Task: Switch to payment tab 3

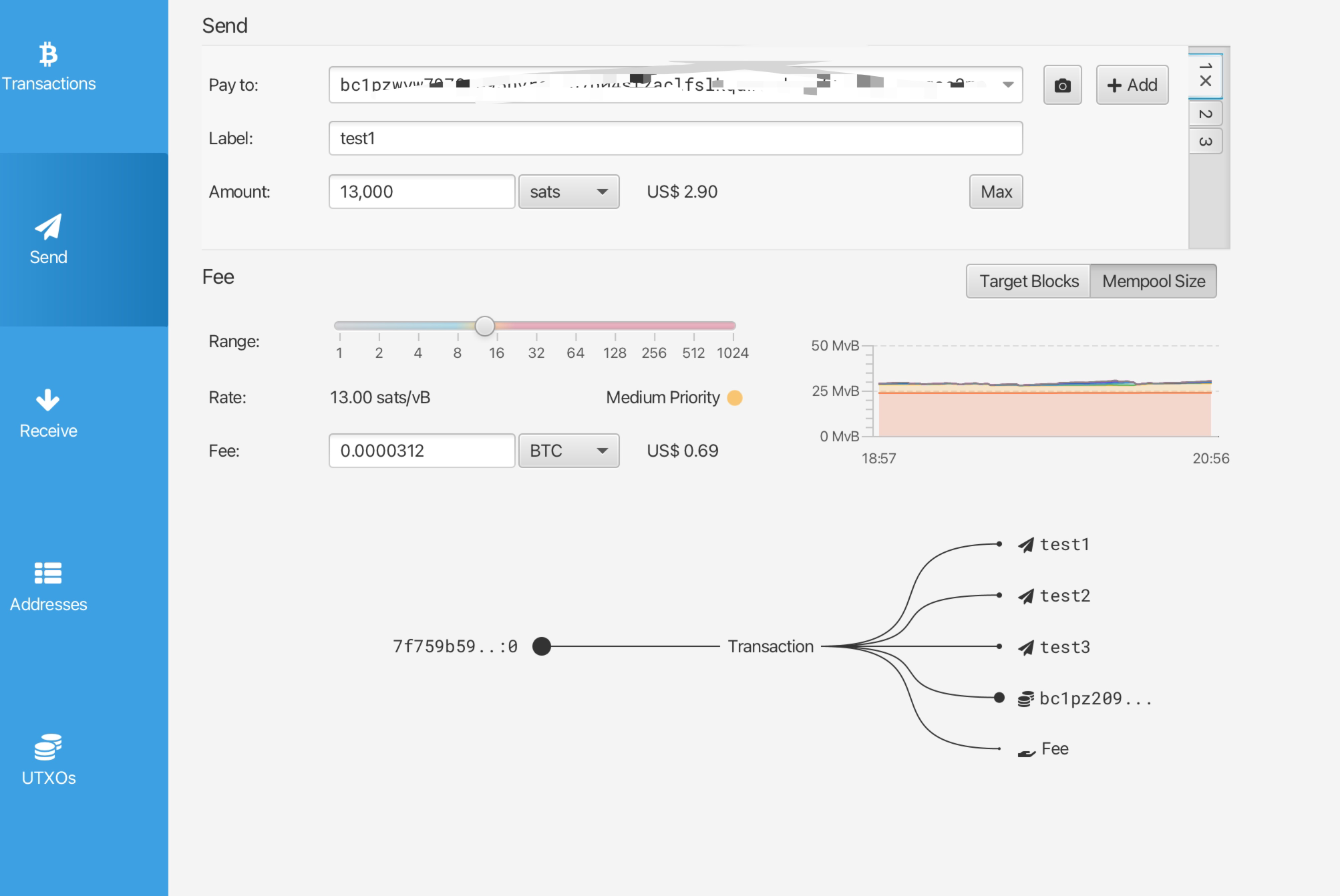Action: [x=1206, y=142]
